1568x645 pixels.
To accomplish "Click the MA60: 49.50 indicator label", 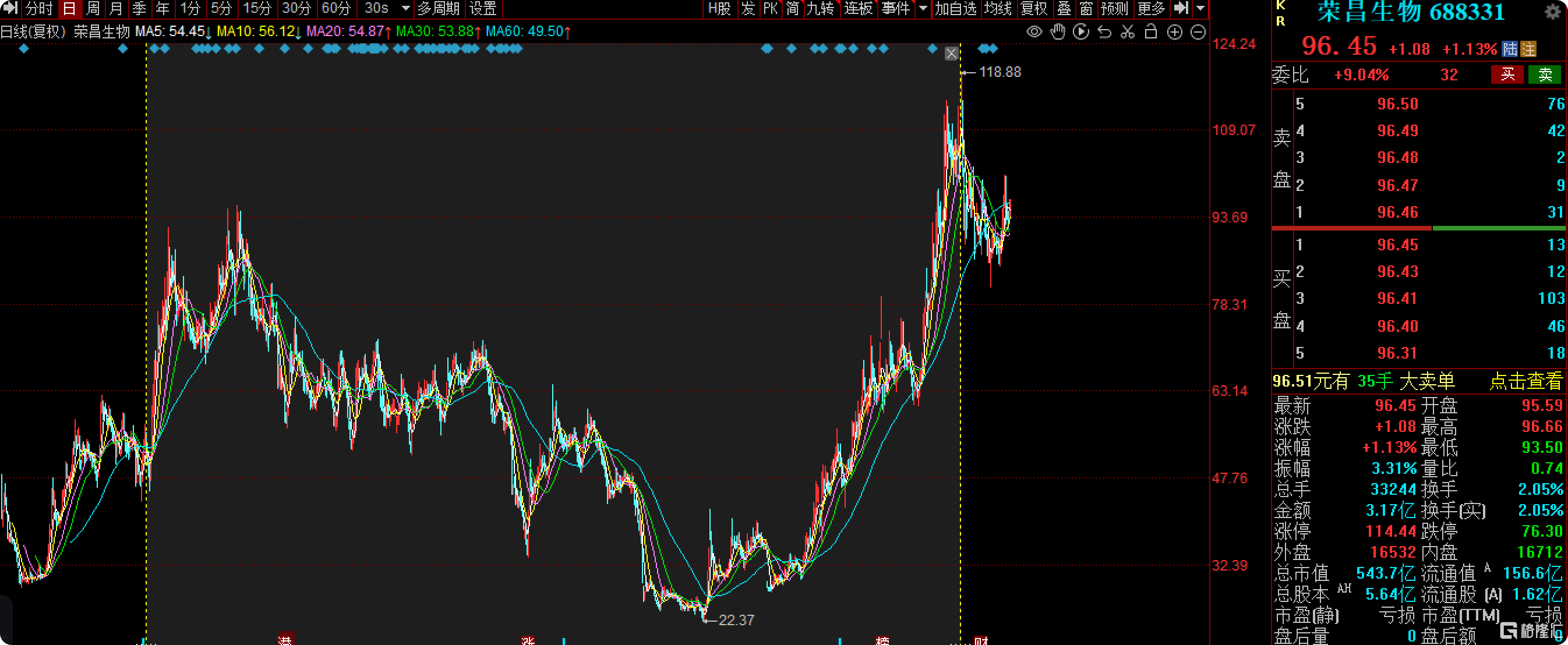I will pos(528,31).
